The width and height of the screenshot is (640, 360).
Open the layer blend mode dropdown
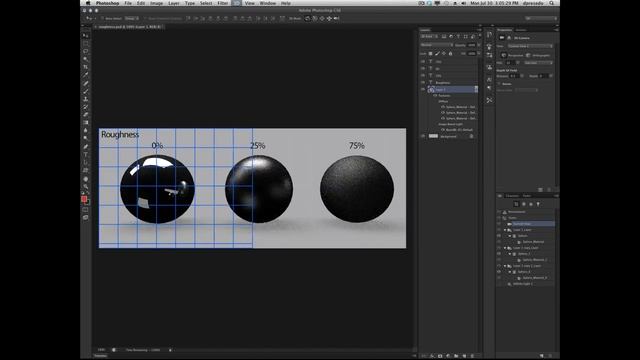[437, 45]
